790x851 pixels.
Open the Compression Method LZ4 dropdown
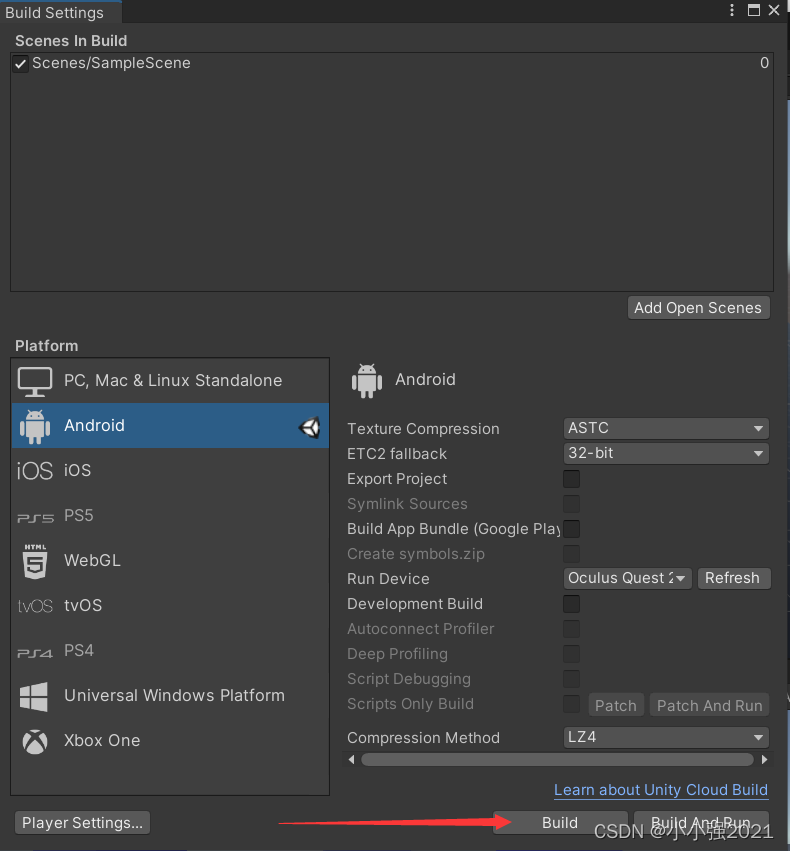click(x=666, y=738)
